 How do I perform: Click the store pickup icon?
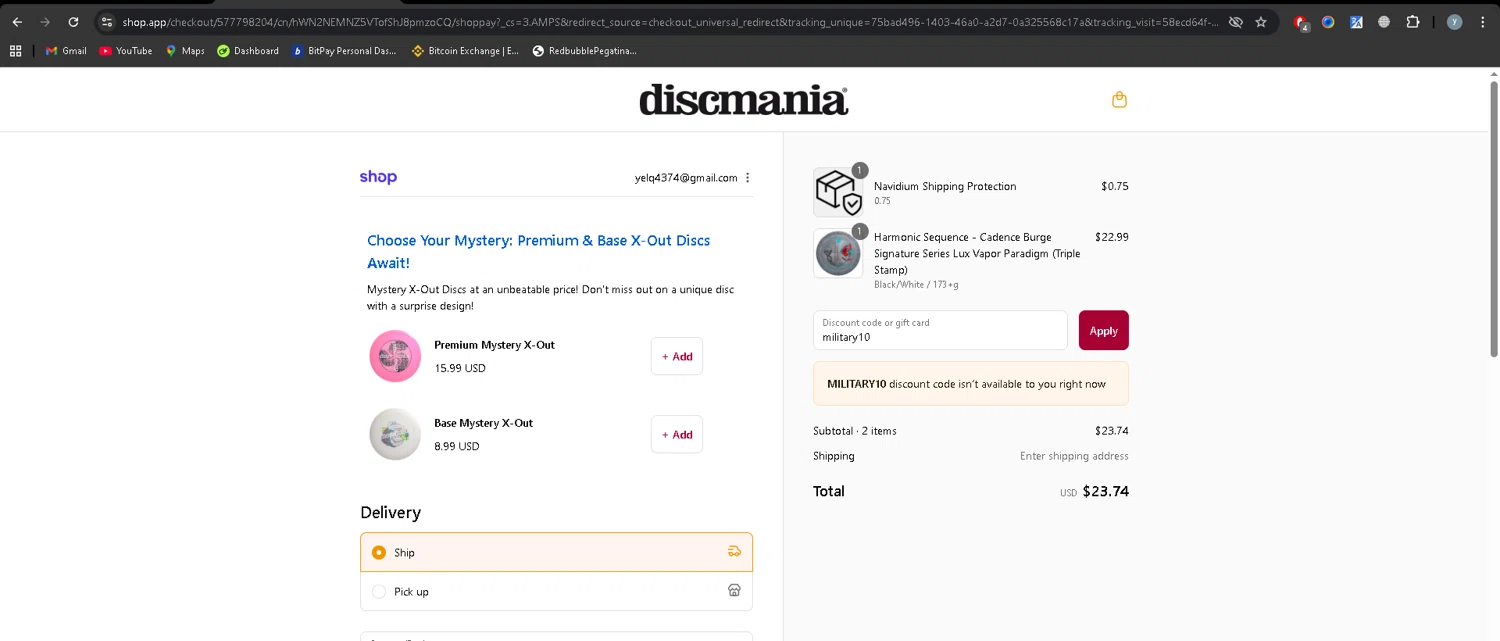734,590
